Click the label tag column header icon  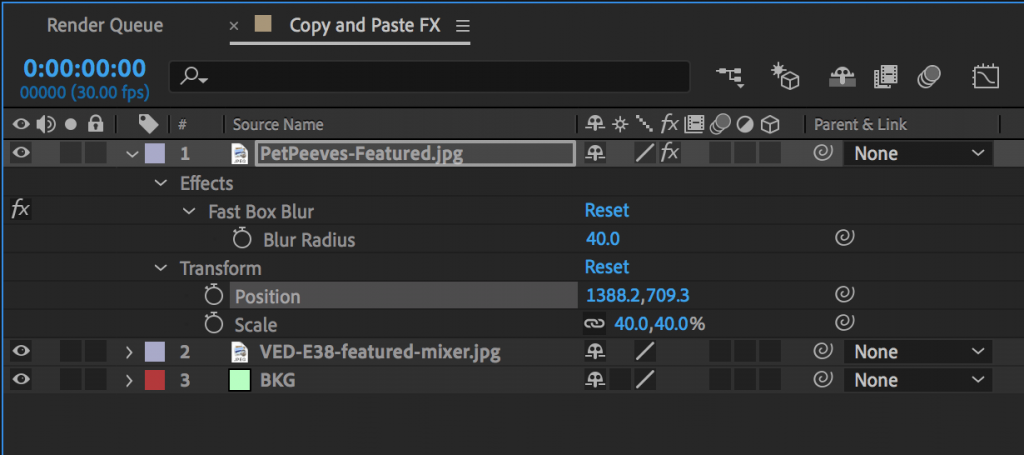(x=148, y=123)
